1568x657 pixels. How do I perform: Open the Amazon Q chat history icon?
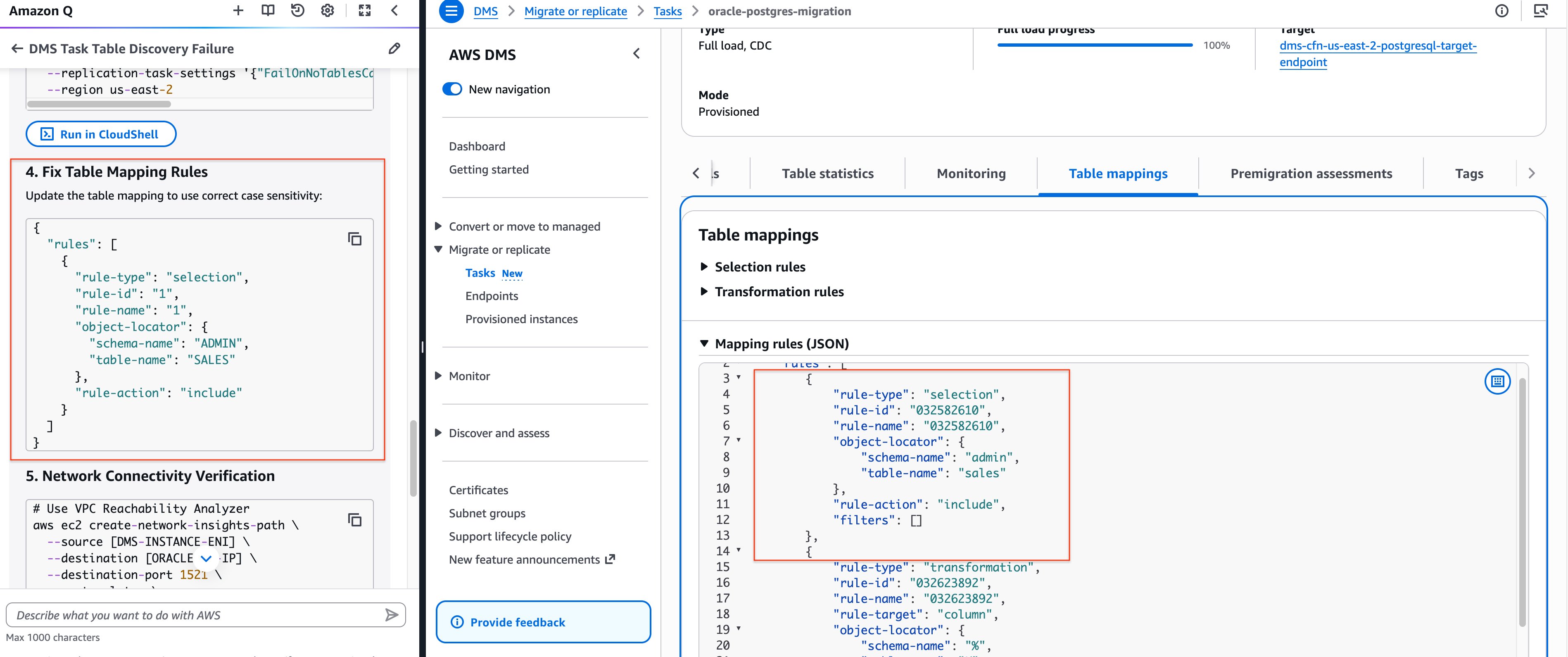point(297,10)
